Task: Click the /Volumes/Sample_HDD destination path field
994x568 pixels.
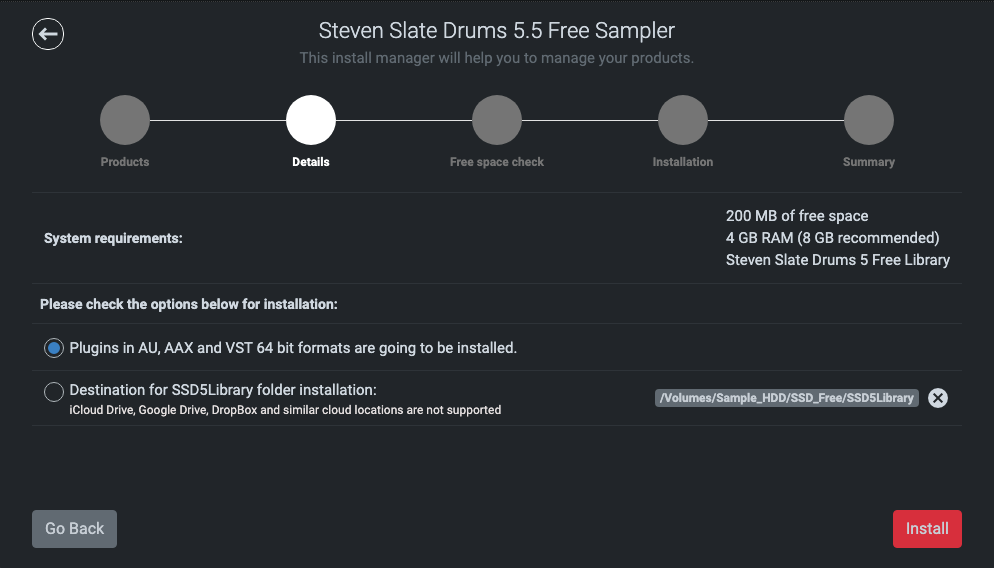Action: coord(787,397)
